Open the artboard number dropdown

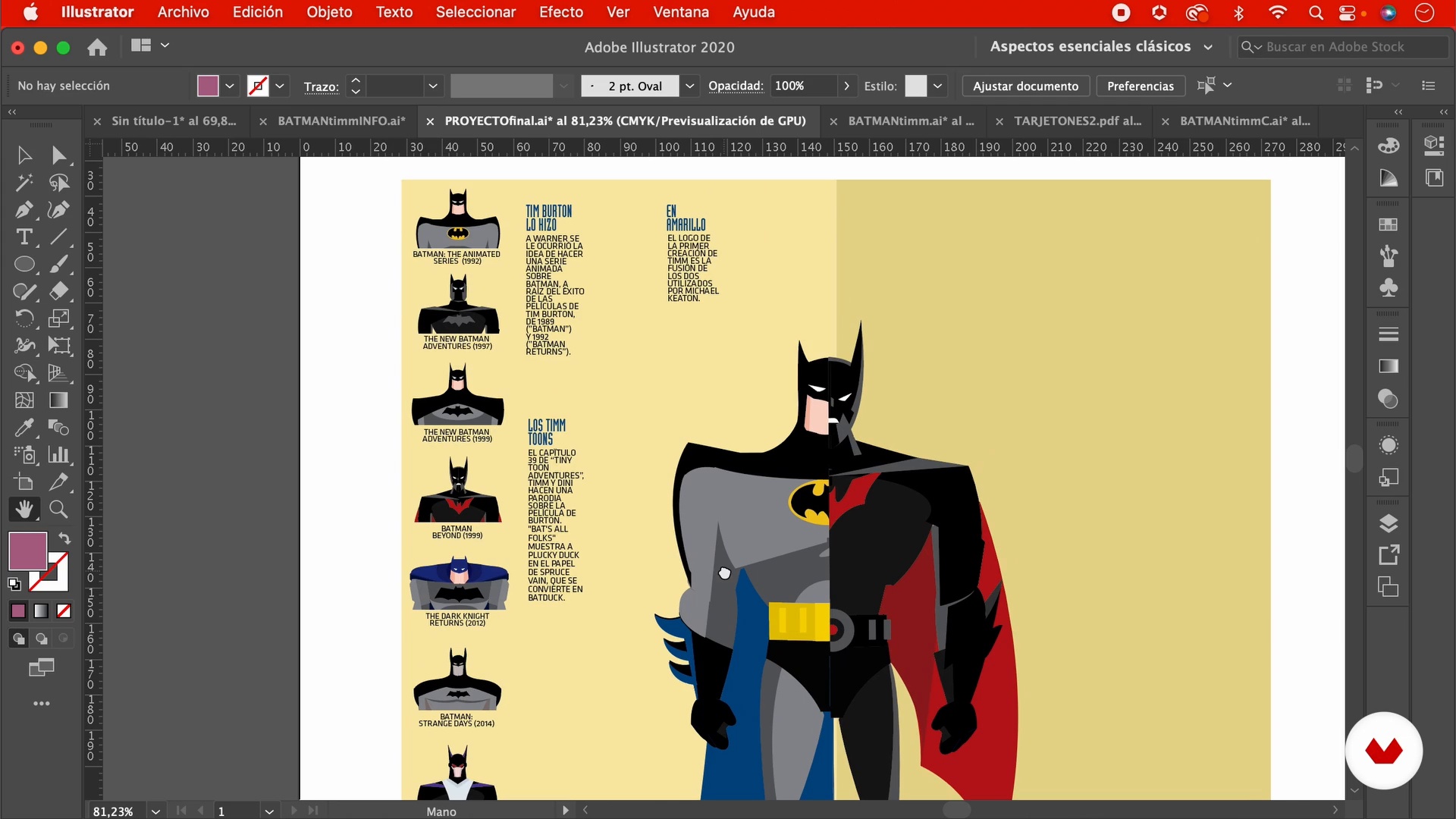click(269, 811)
